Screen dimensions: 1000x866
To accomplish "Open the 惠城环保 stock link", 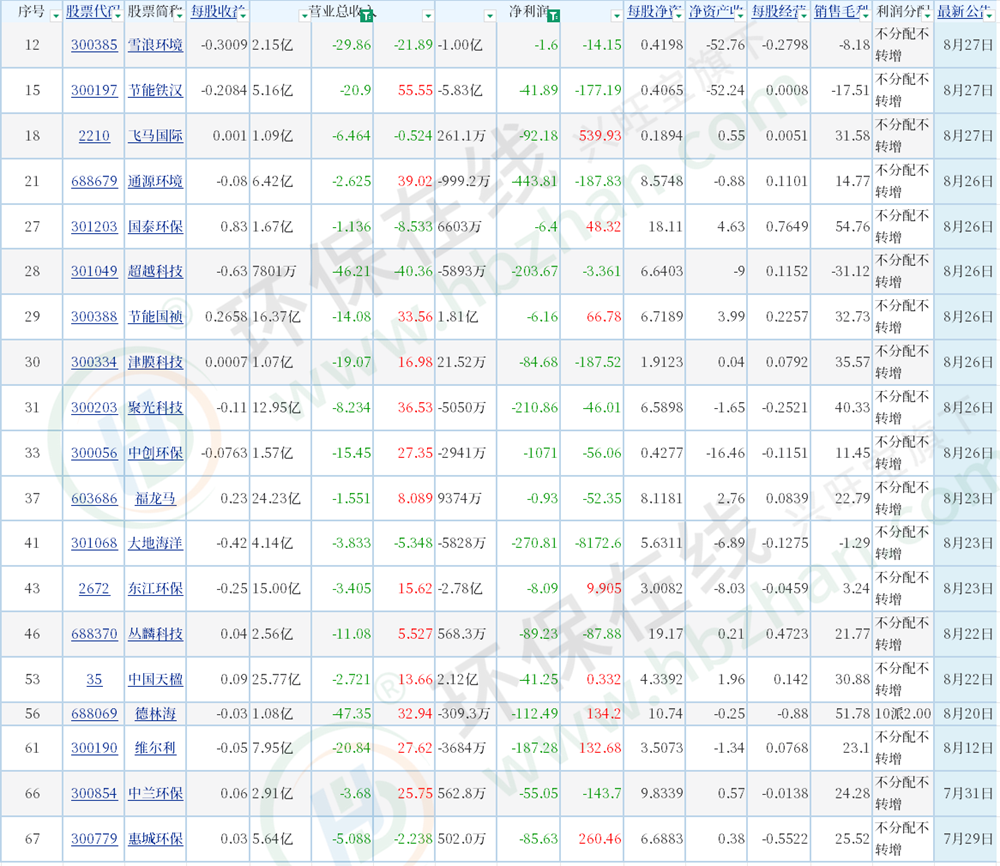I will 155,839.
